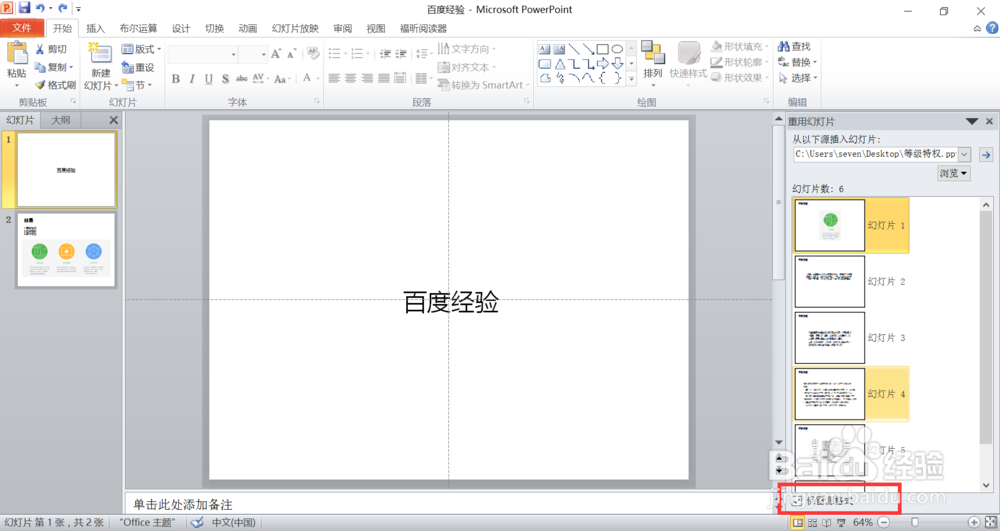Select the Rectangle shape in gallery
The height and width of the screenshot is (531, 1000).
(x=602, y=49)
